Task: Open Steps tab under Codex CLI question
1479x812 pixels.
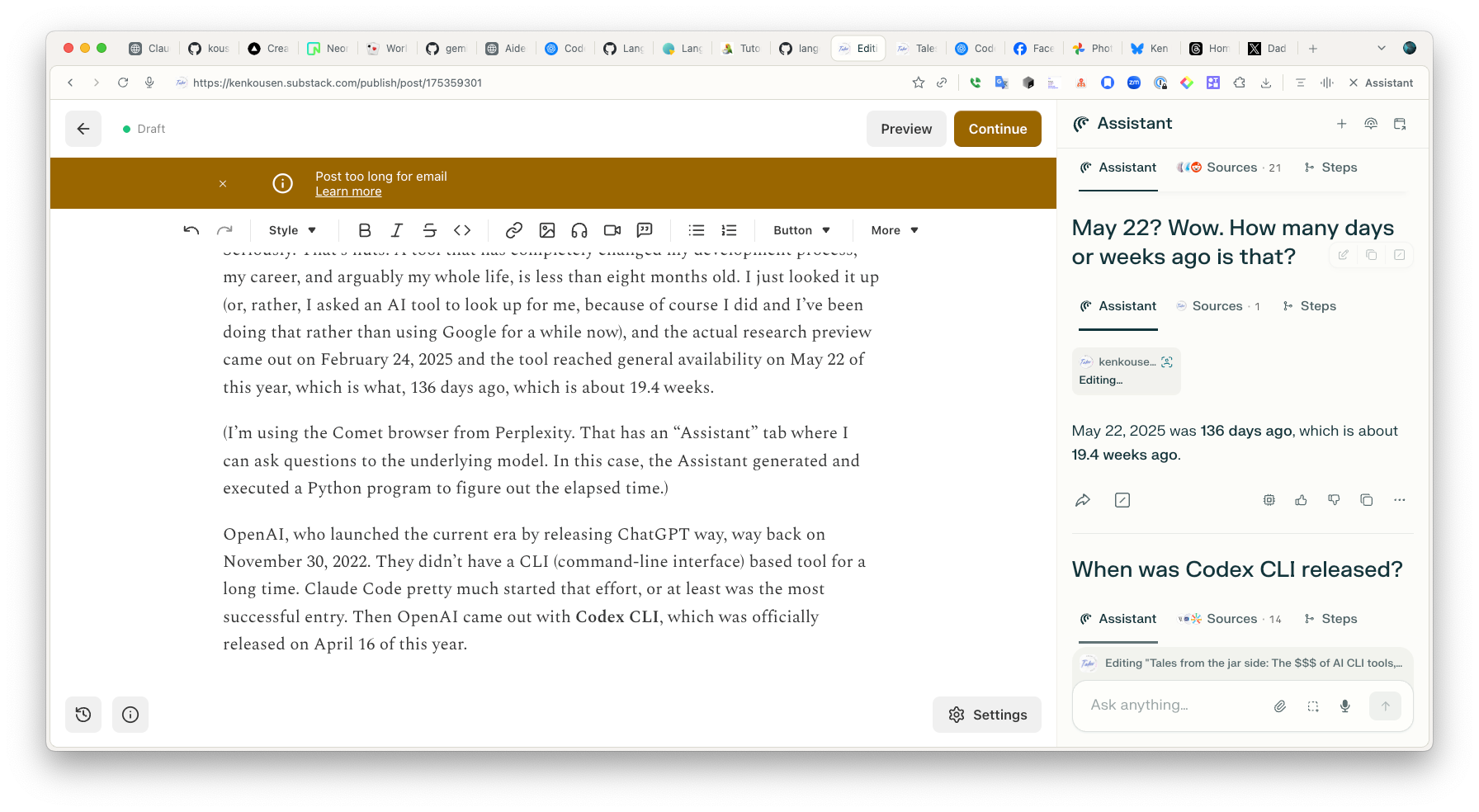Action: (x=1330, y=619)
